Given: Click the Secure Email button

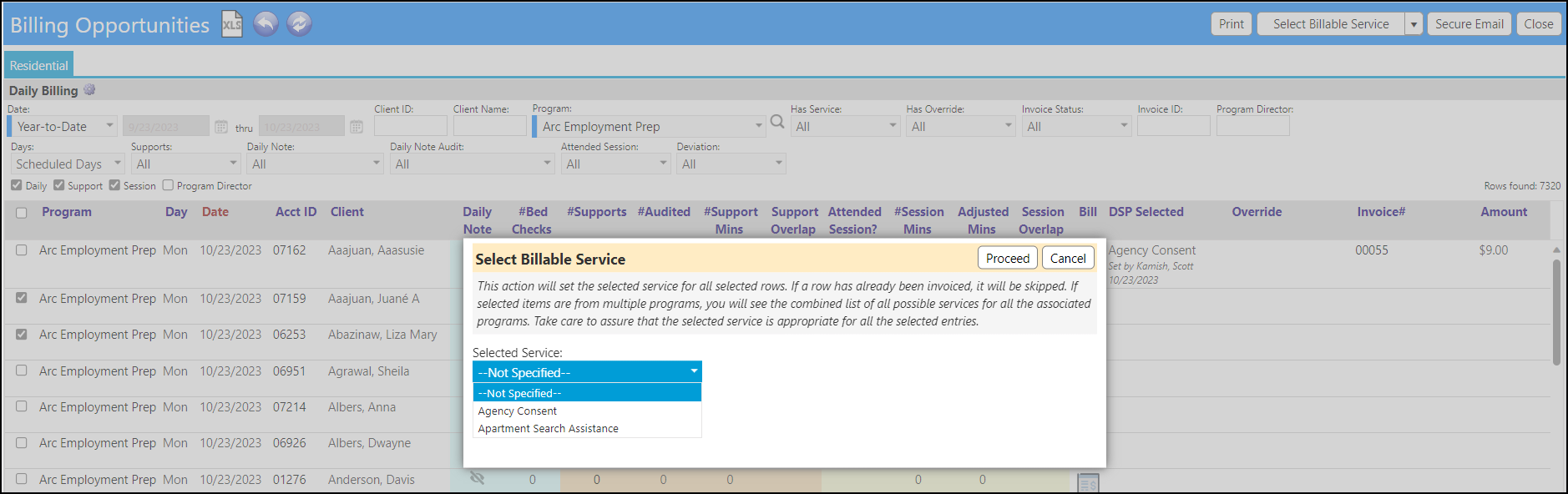Looking at the screenshot, I should click(x=1469, y=24).
